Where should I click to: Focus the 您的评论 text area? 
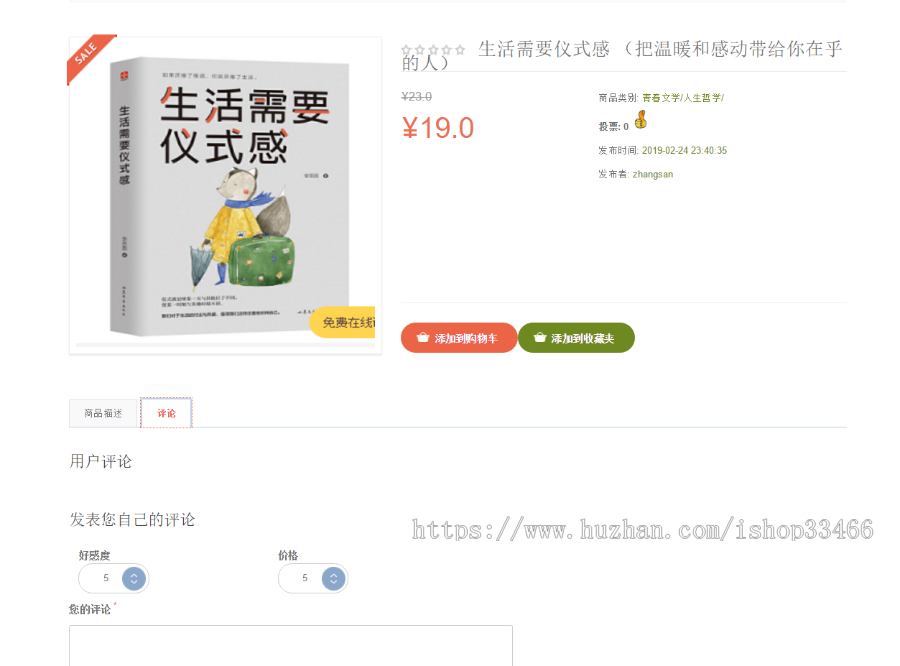click(x=291, y=646)
